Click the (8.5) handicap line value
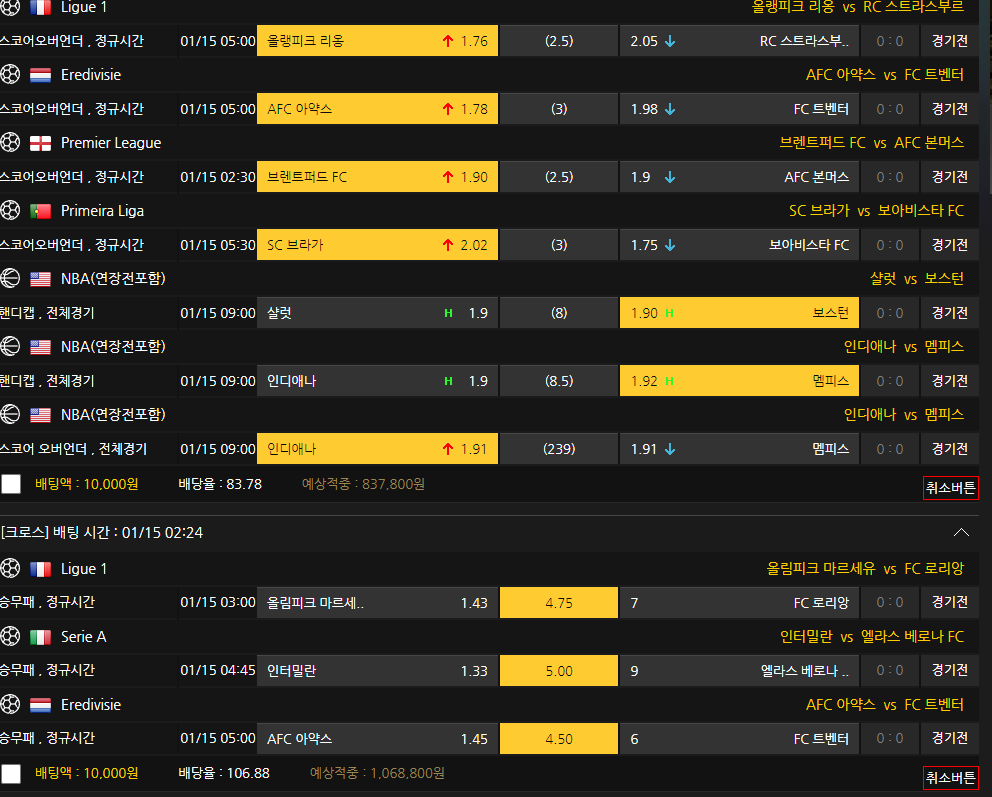 [x=559, y=381]
